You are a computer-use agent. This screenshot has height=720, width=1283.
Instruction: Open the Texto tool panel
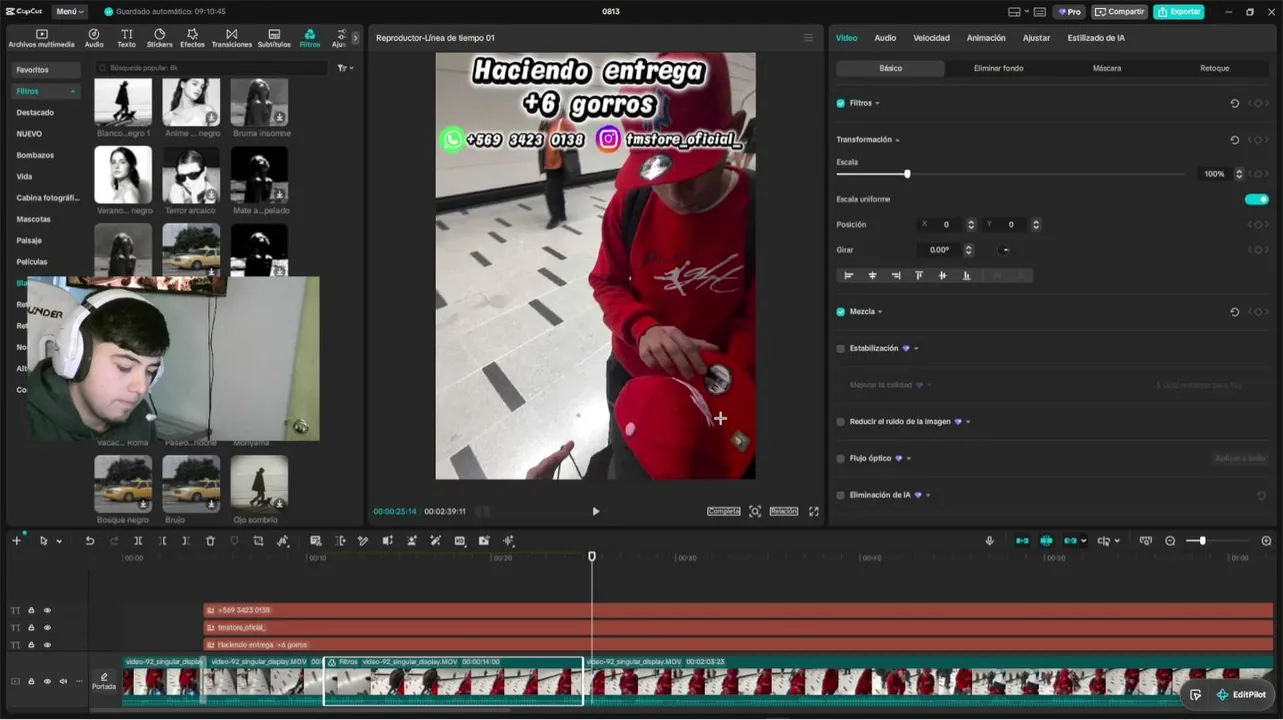pyautogui.click(x=126, y=38)
